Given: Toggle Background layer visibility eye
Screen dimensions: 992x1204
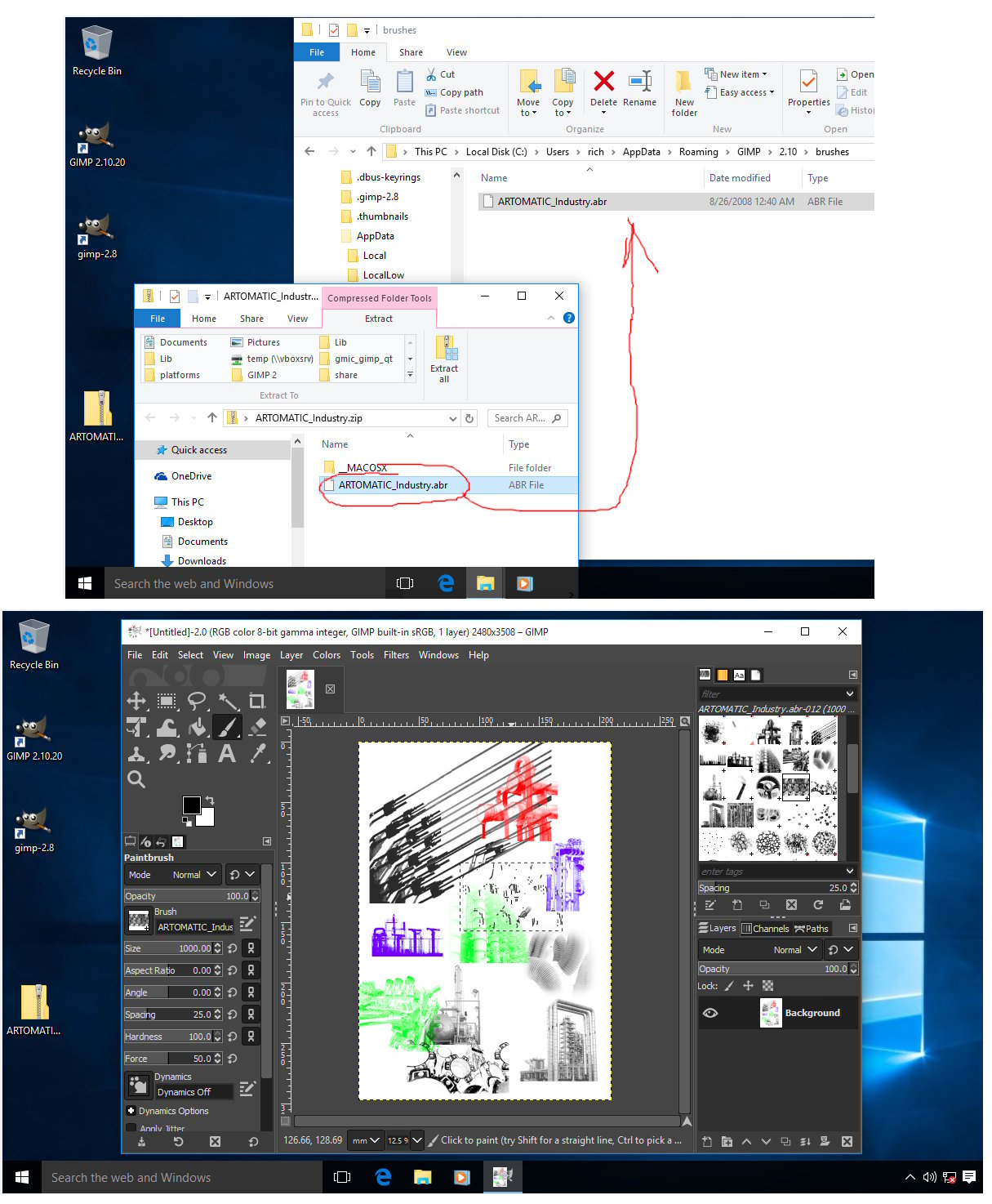Looking at the screenshot, I should 710,1013.
